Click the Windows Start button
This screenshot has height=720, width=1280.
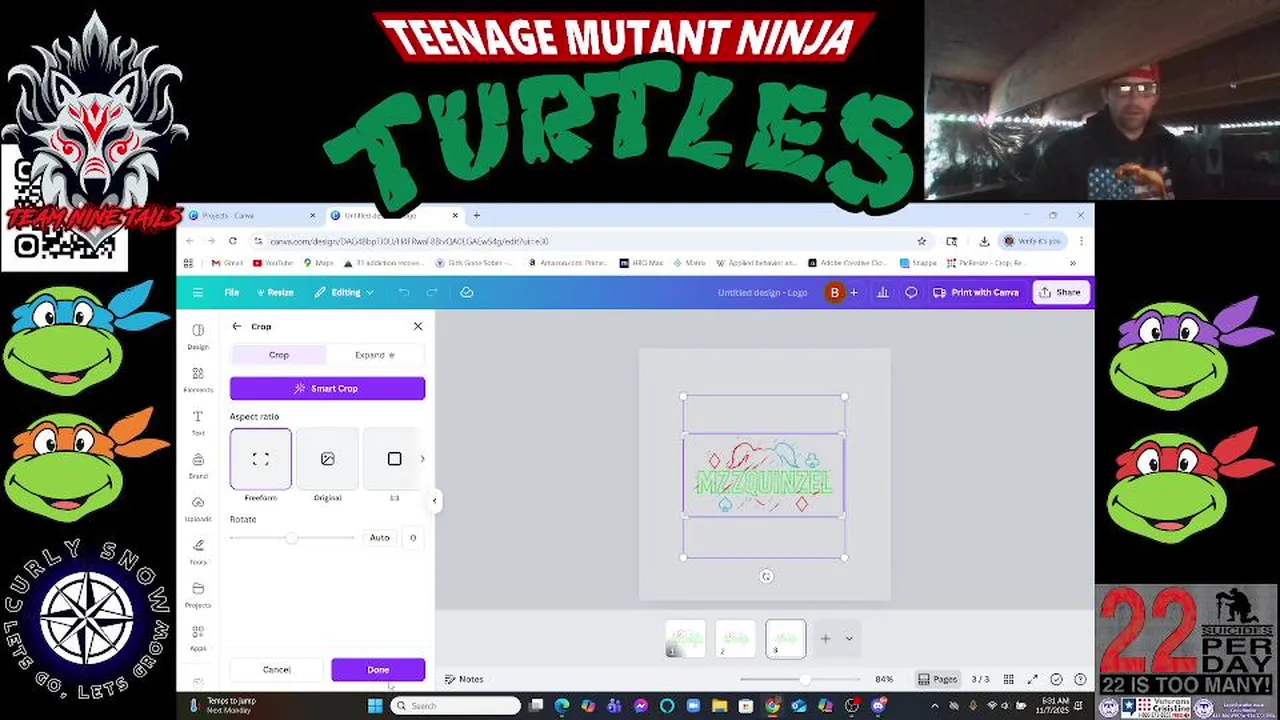[x=375, y=705]
